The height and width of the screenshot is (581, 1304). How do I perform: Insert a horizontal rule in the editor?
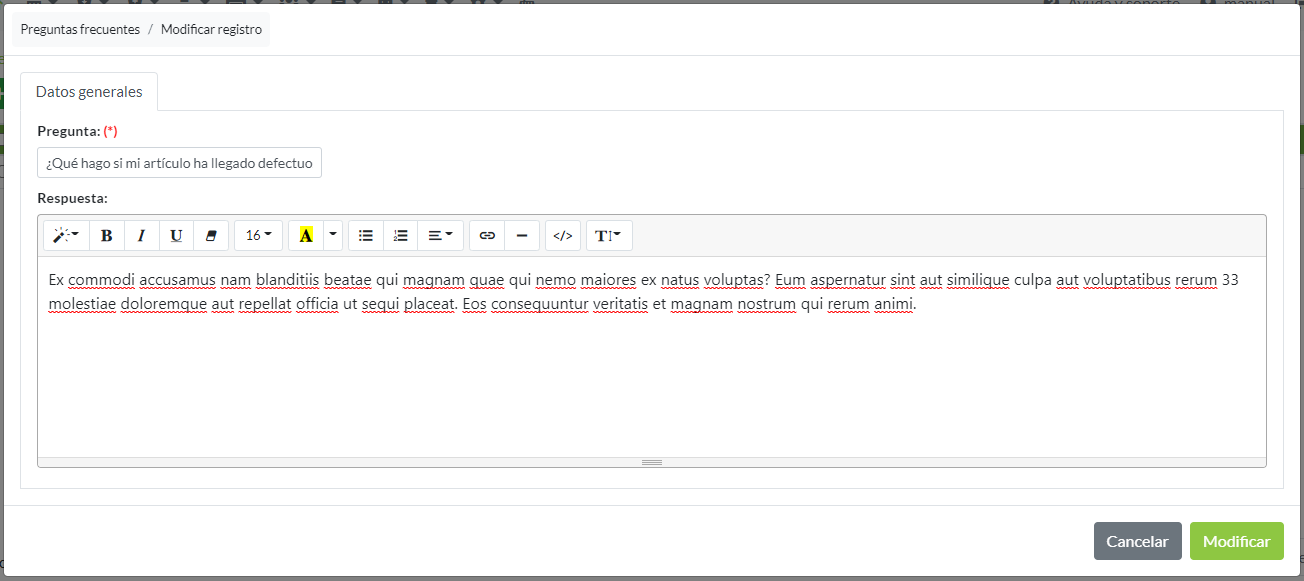click(x=522, y=235)
